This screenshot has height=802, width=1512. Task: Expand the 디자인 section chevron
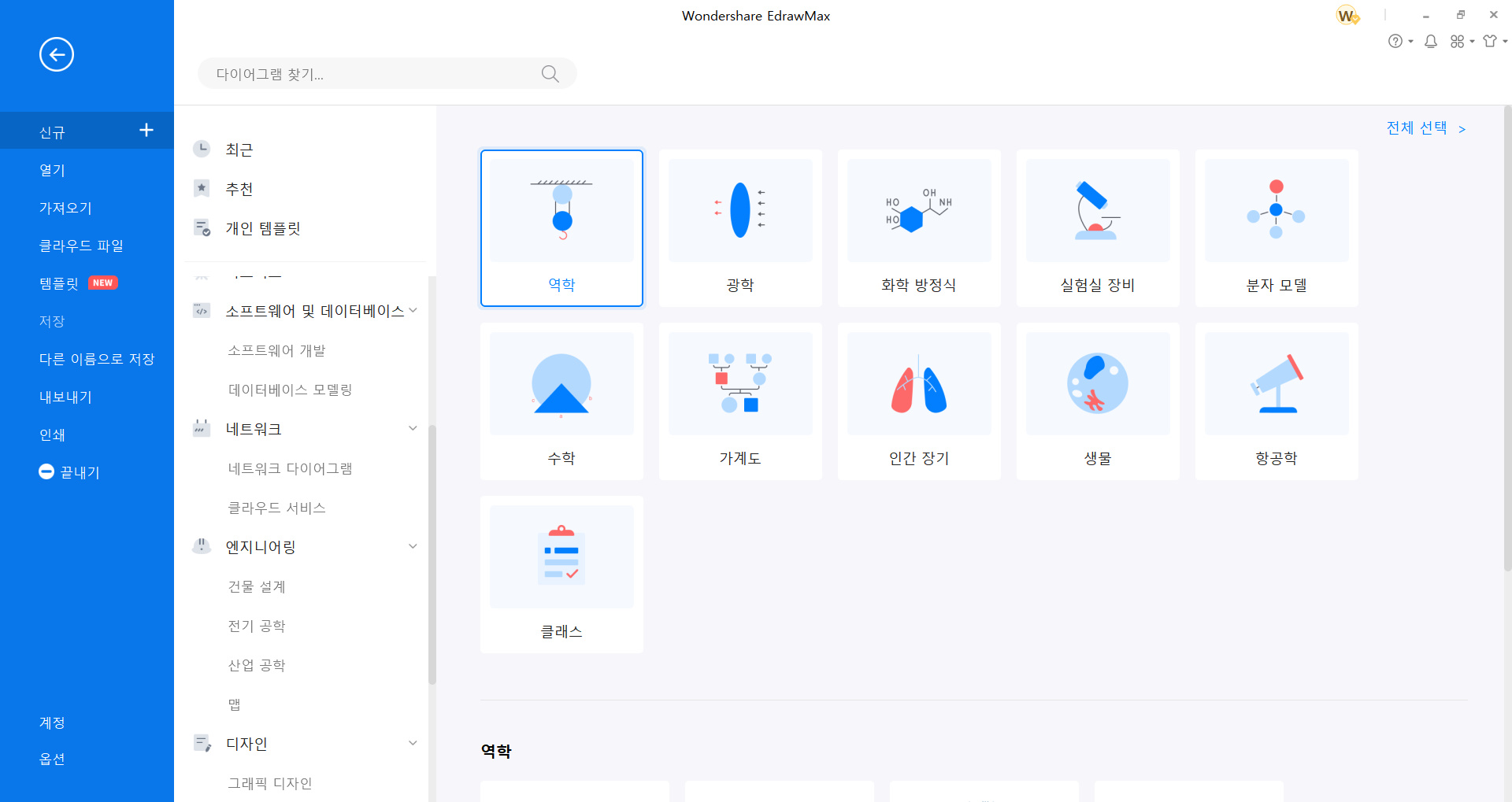point(413,742)
